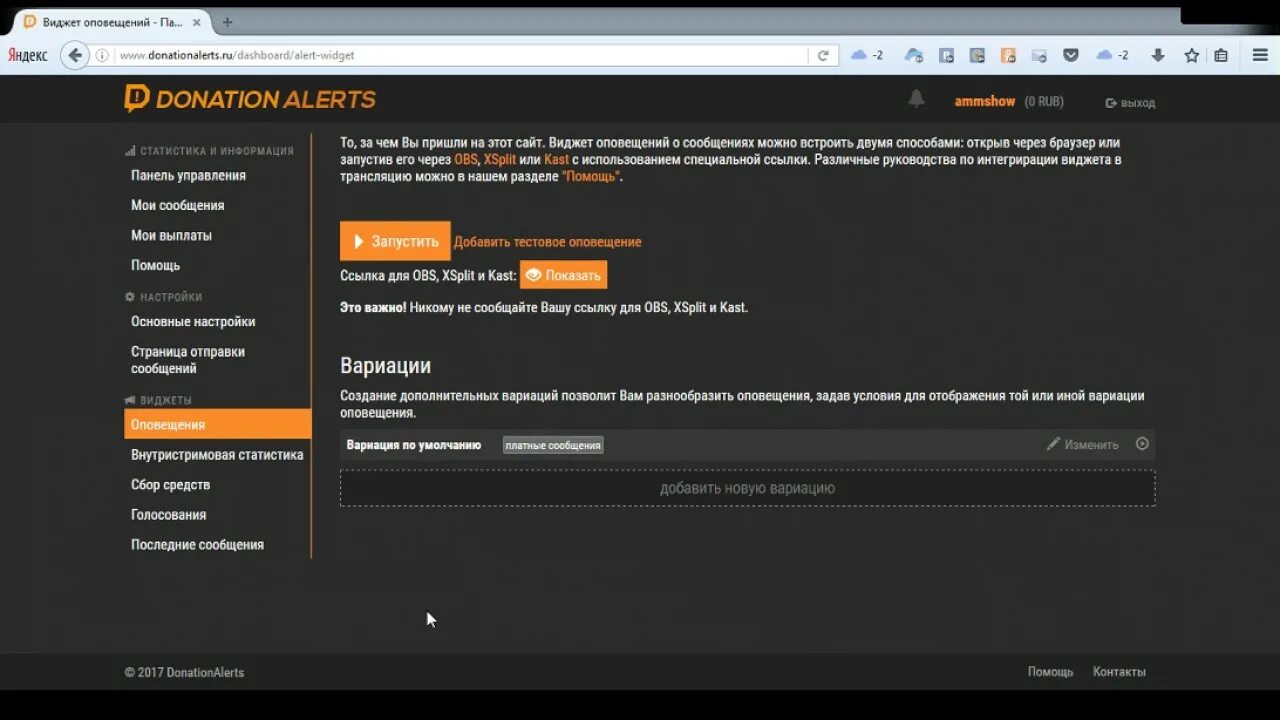The image size is (1280, 720).
Task: Open Мои выплаты in sidebar
Action: click(x=171, y=235)
